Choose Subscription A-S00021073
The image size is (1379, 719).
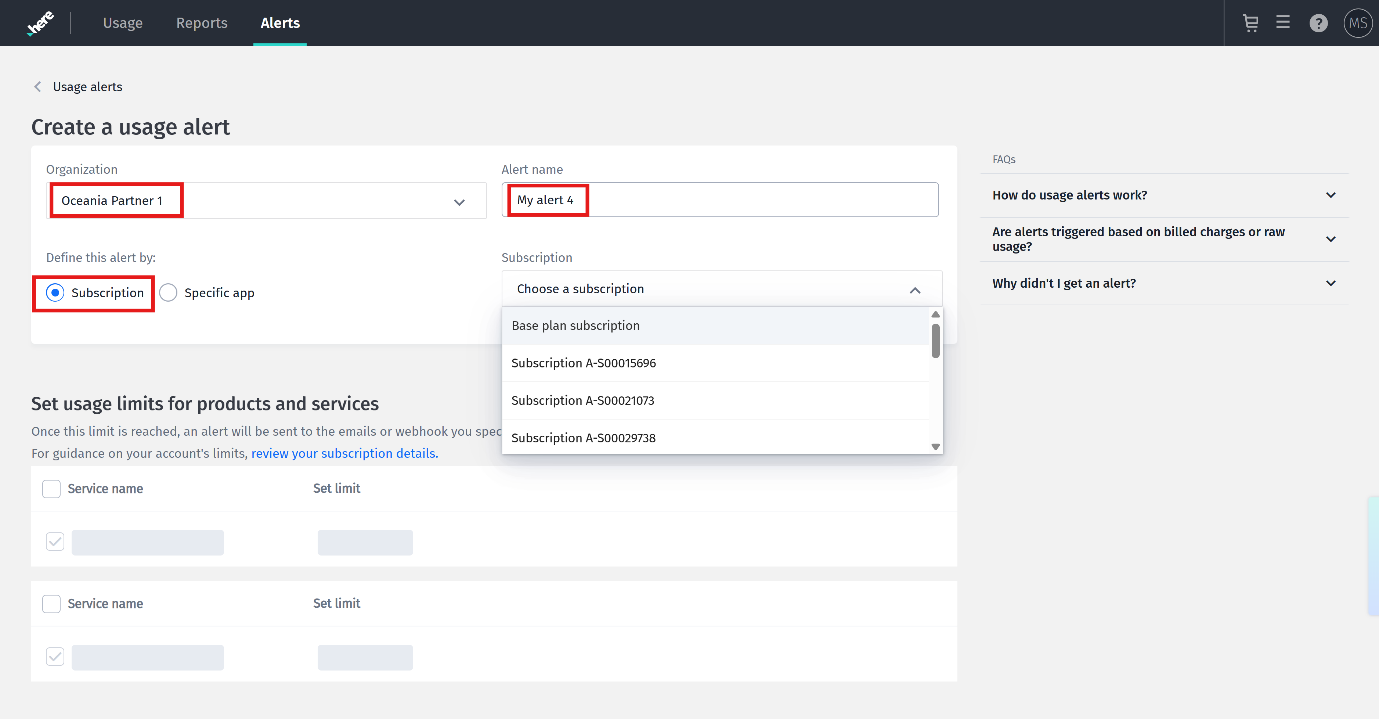(716, 400)
